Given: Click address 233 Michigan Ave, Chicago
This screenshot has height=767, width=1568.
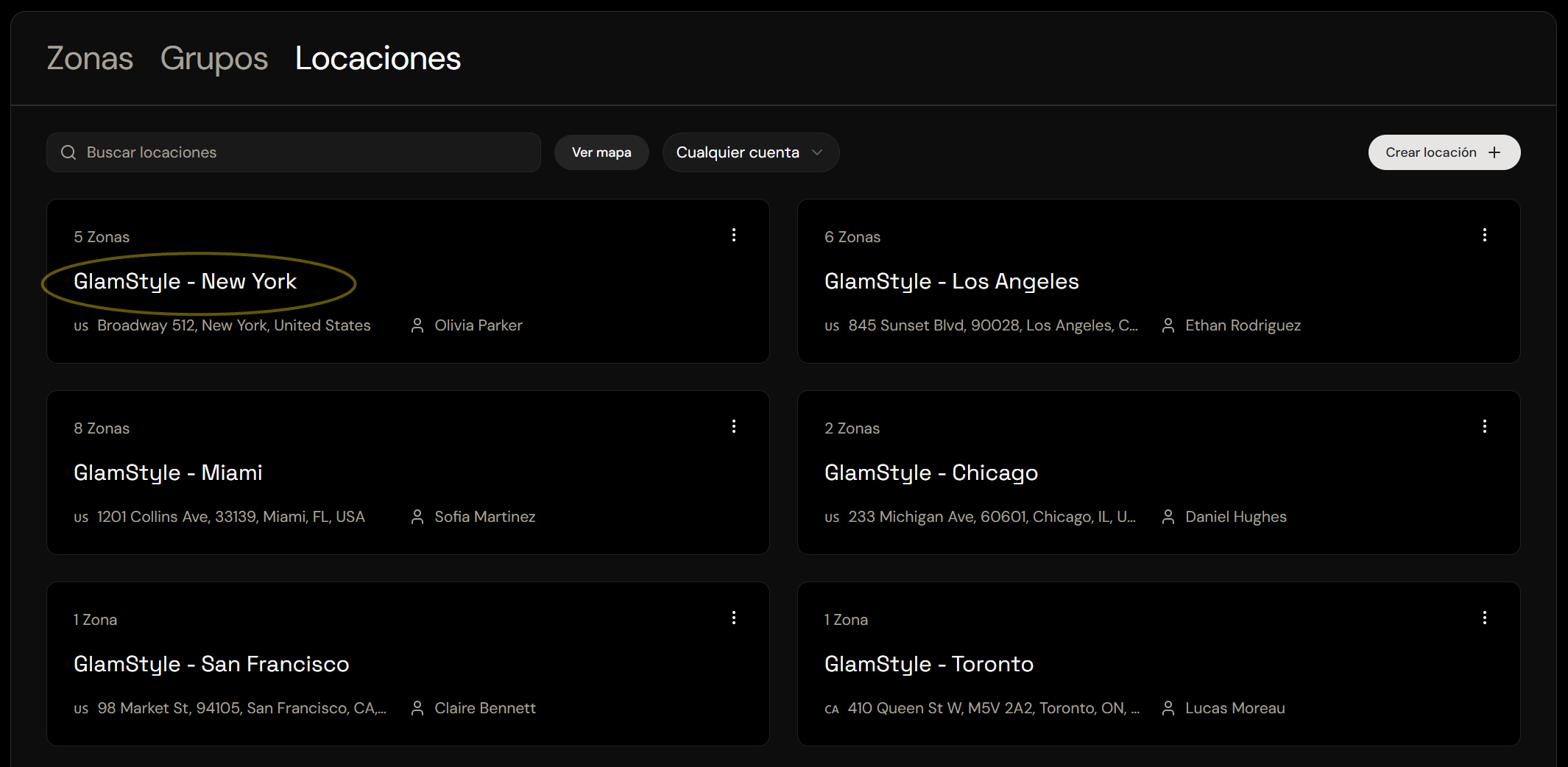Looking at the screenshot, I should (992, 517).
